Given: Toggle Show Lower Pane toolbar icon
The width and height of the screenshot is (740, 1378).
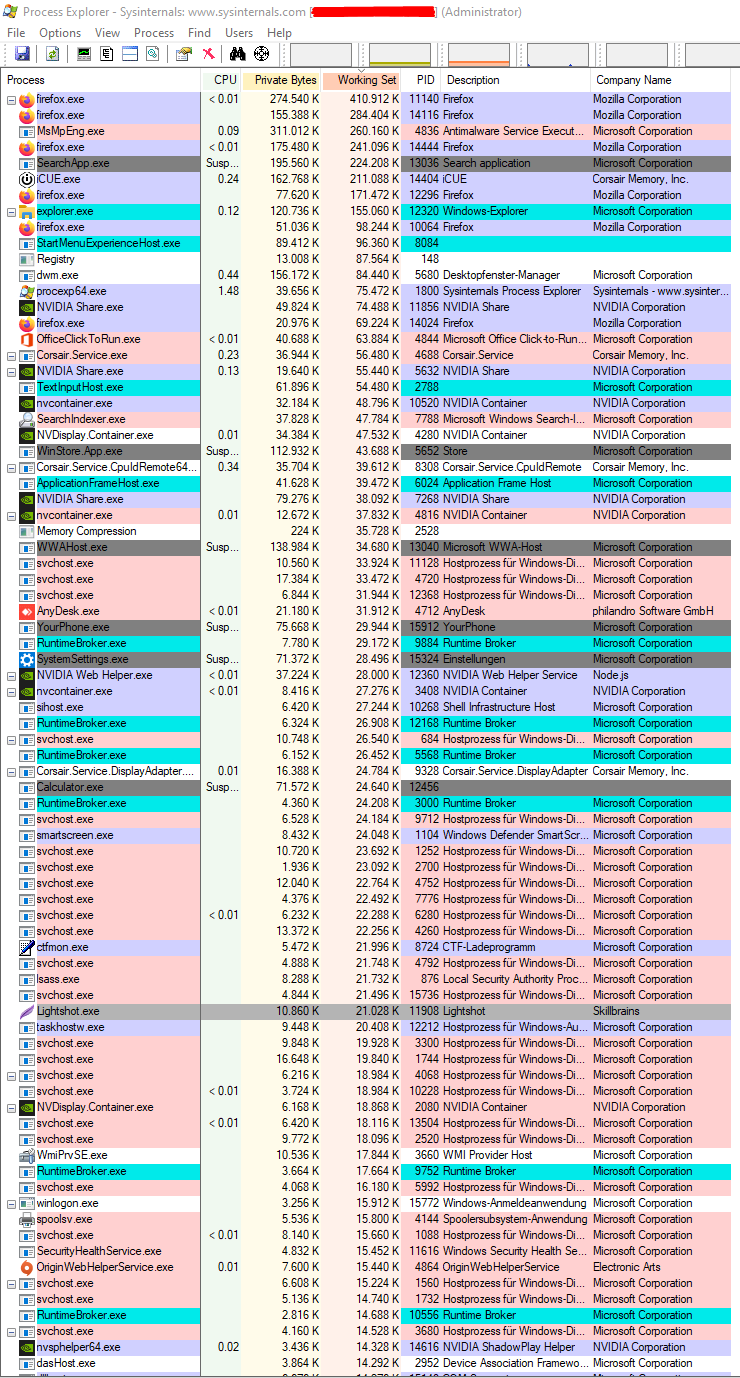Looking at the screenshot, I should [x=130, y=54].
